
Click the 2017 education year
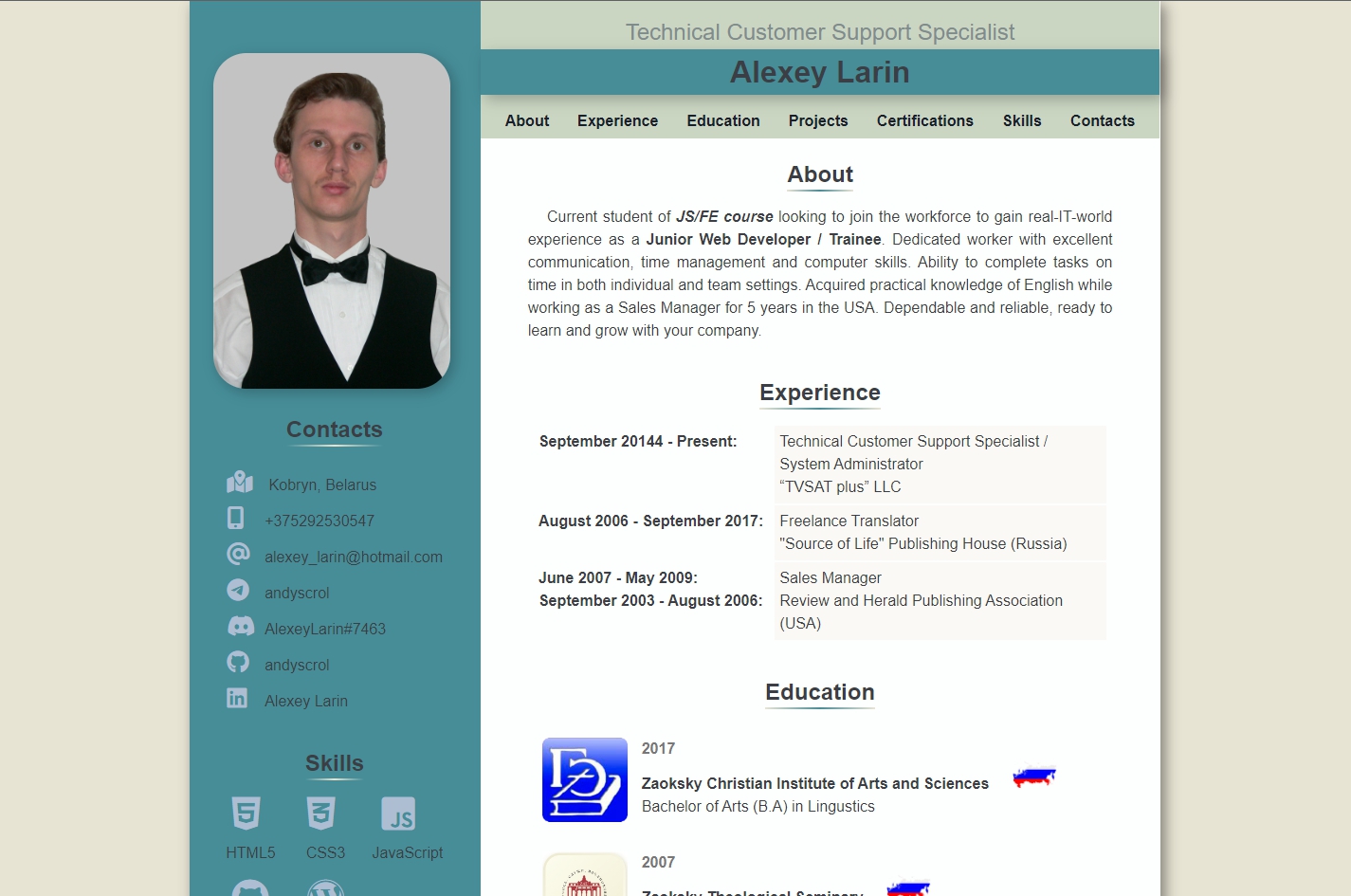click(658, 748)
